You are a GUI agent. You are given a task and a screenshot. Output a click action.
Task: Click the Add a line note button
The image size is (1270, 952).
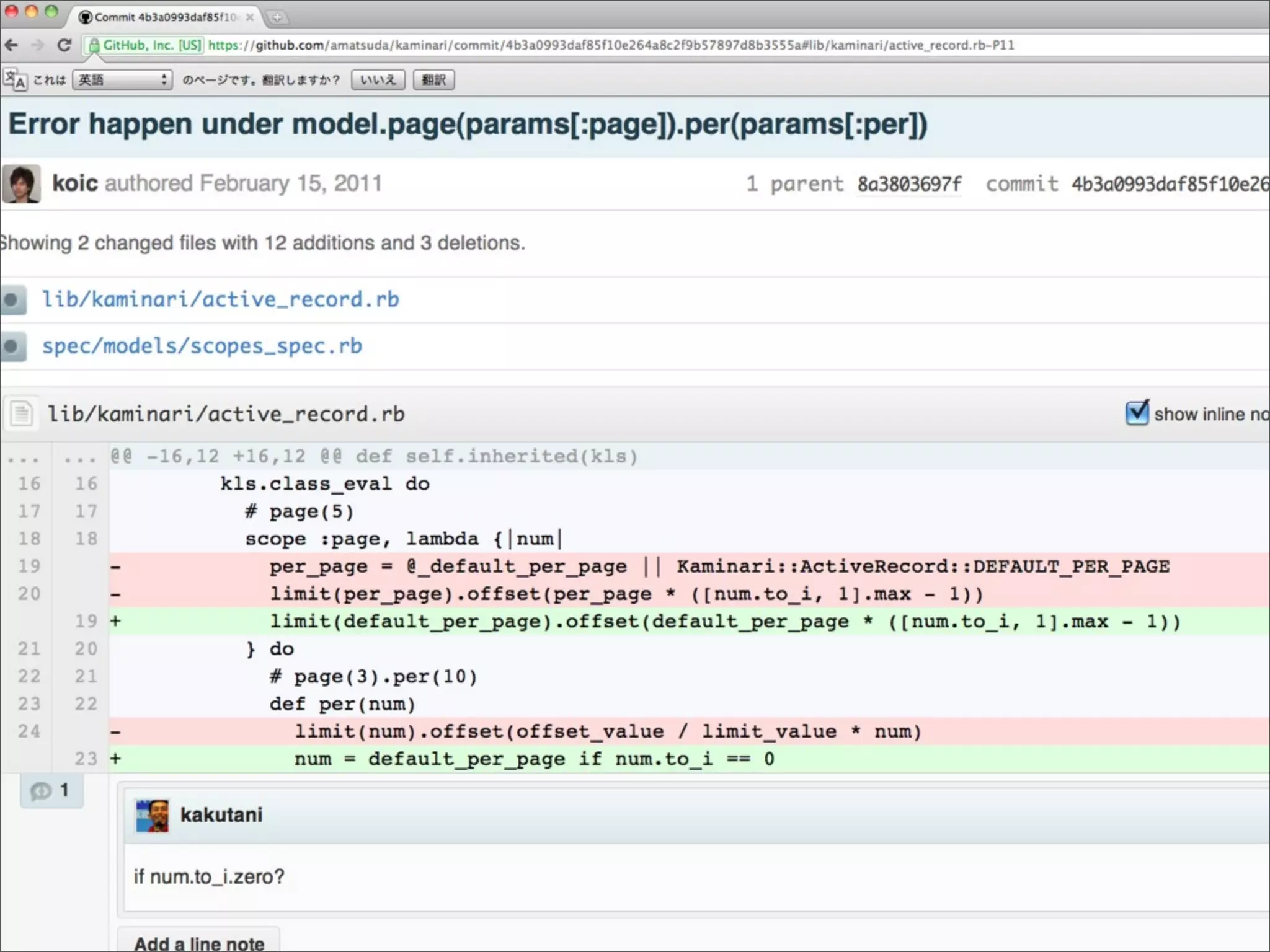coord(198,942)
